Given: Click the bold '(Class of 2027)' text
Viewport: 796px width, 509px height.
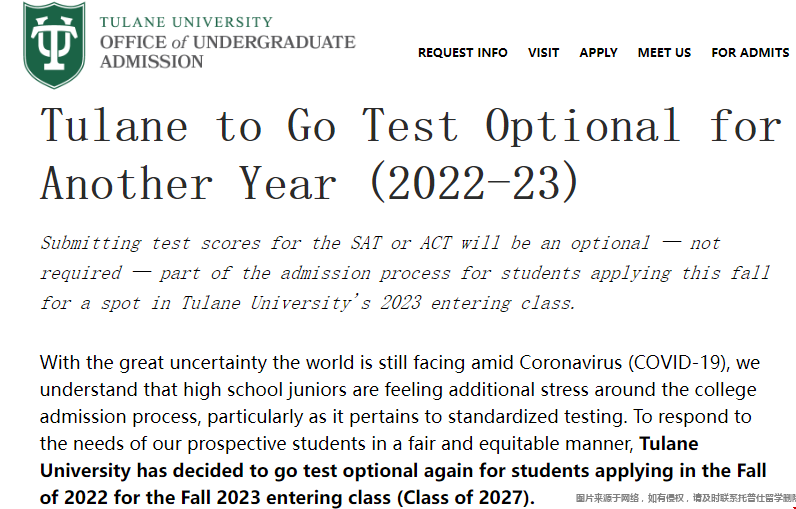Looking at the screenshot, I should click(466, 498).
